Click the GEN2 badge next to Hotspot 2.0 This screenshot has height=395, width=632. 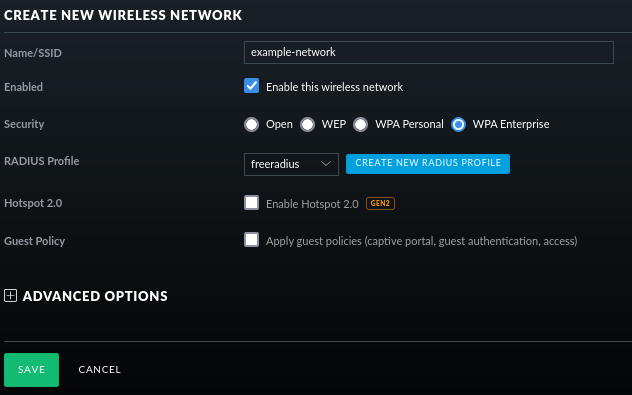pos(380,203)
